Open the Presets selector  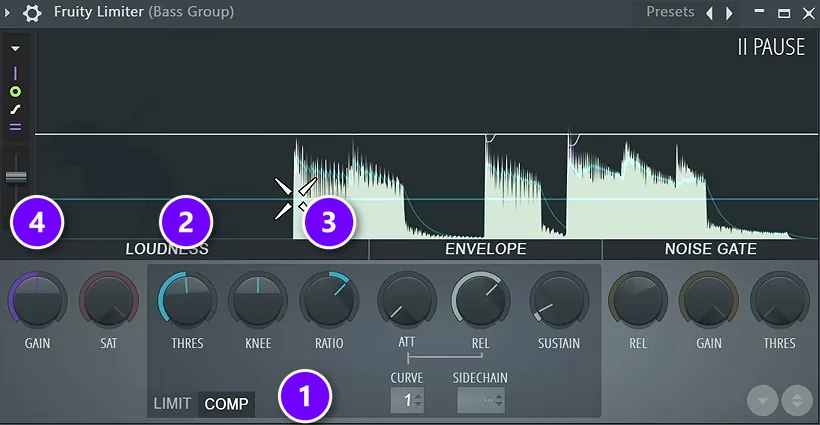[670, 12]
